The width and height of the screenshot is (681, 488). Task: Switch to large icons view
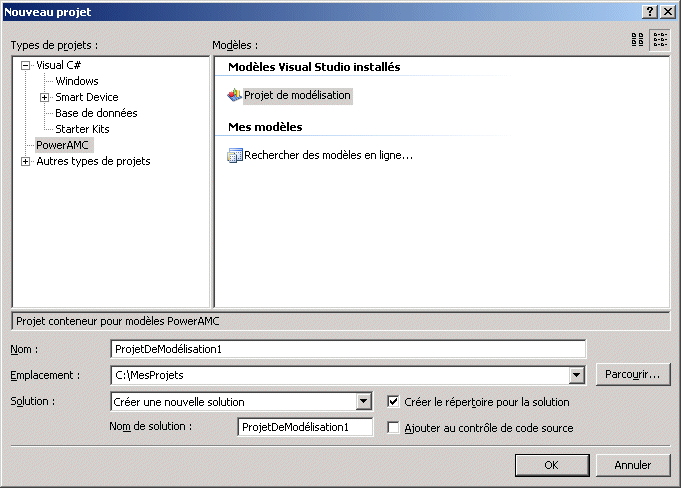(637, 40)
